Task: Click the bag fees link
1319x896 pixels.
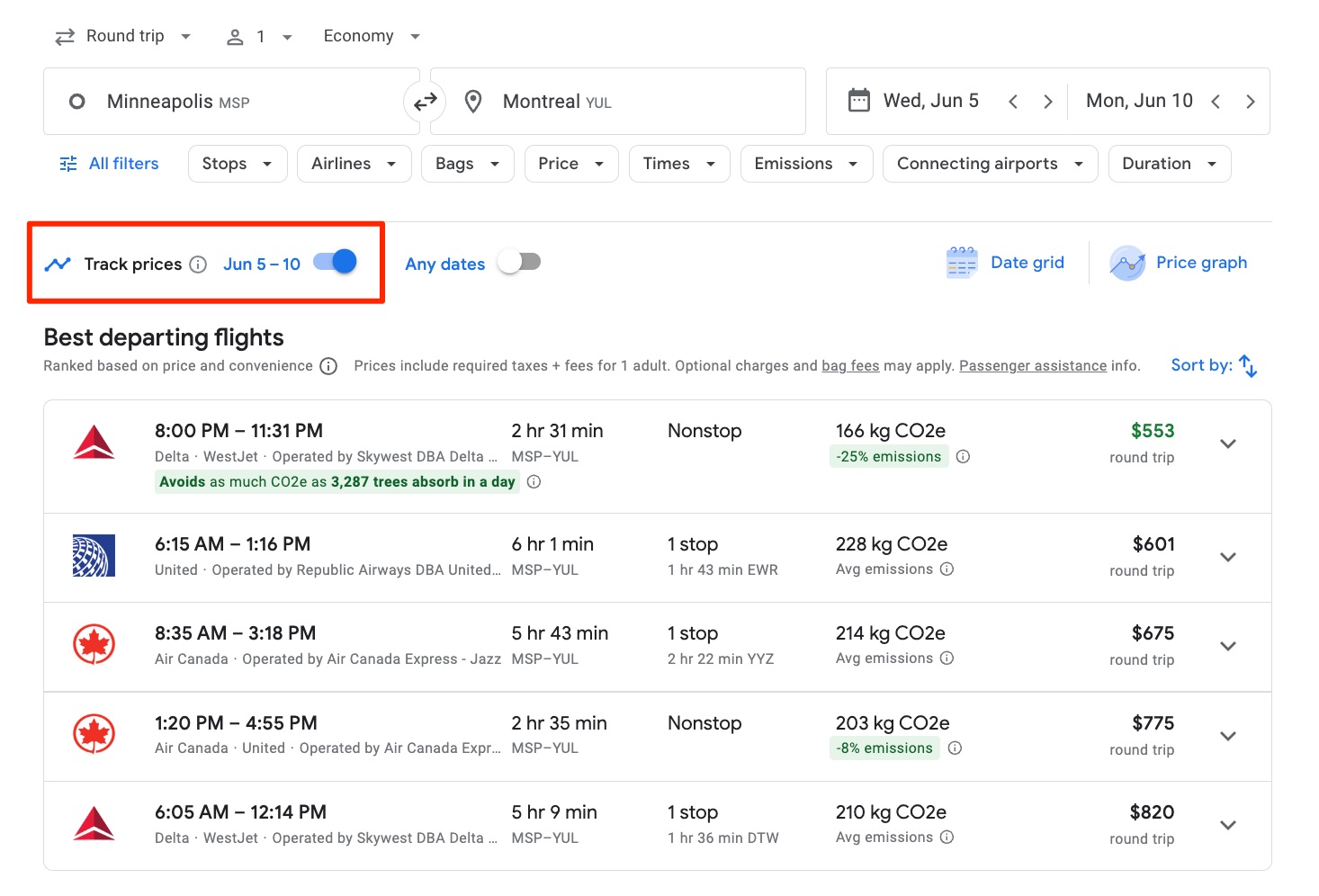Action: [849, 365]
